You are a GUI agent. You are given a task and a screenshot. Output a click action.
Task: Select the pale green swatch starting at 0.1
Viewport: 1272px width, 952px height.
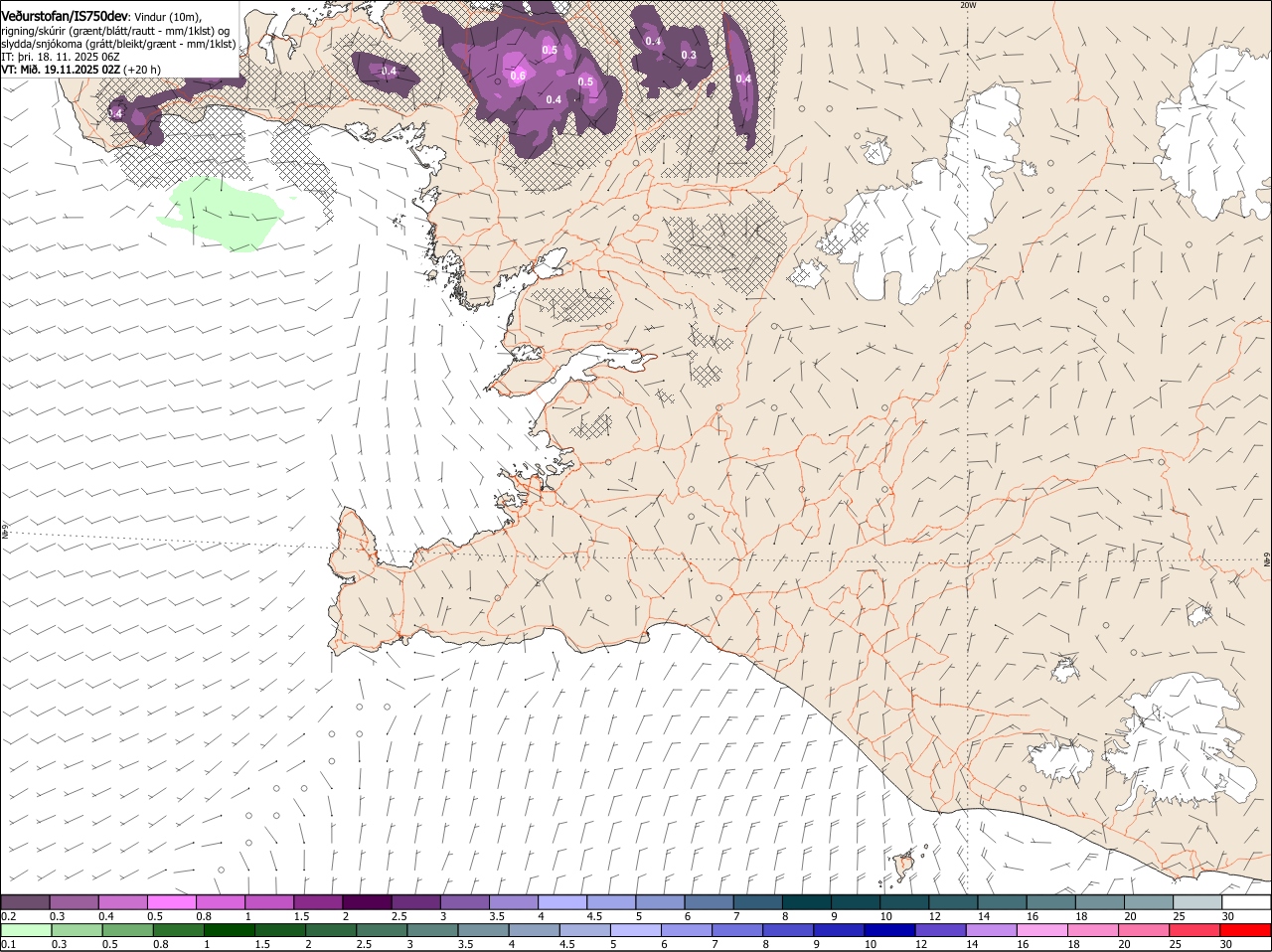pyautogui.click(x=25, y=930)
